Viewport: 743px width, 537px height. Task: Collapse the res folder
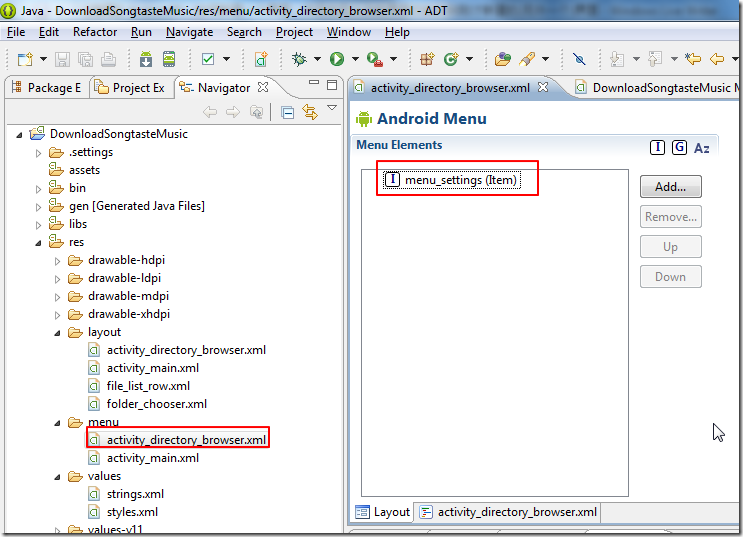[x=39, y=243]
